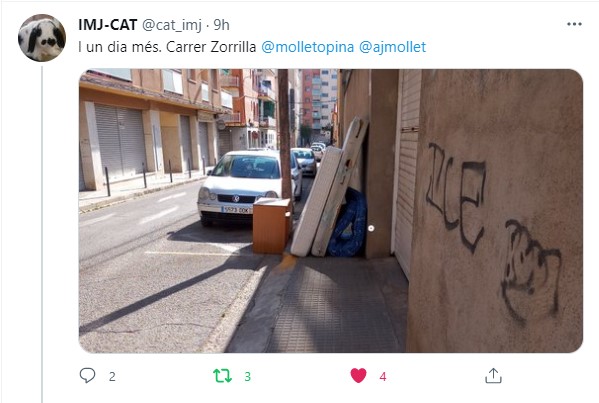Unlike the tweet via the red heart
The height and width of the screenshot is (403, 599).
358,375
